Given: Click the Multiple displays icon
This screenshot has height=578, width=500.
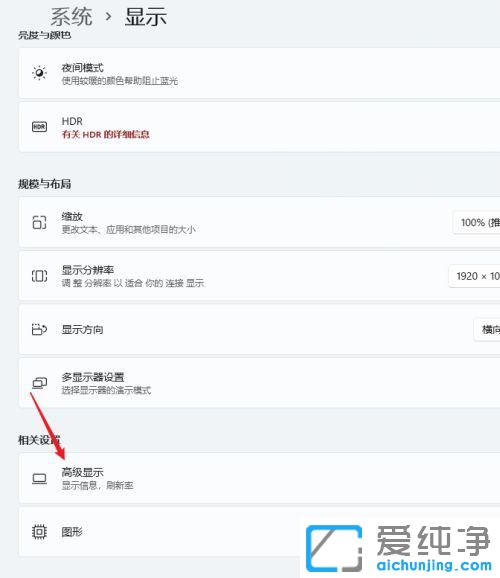Looking at the screenshot, I should point(39,383).
